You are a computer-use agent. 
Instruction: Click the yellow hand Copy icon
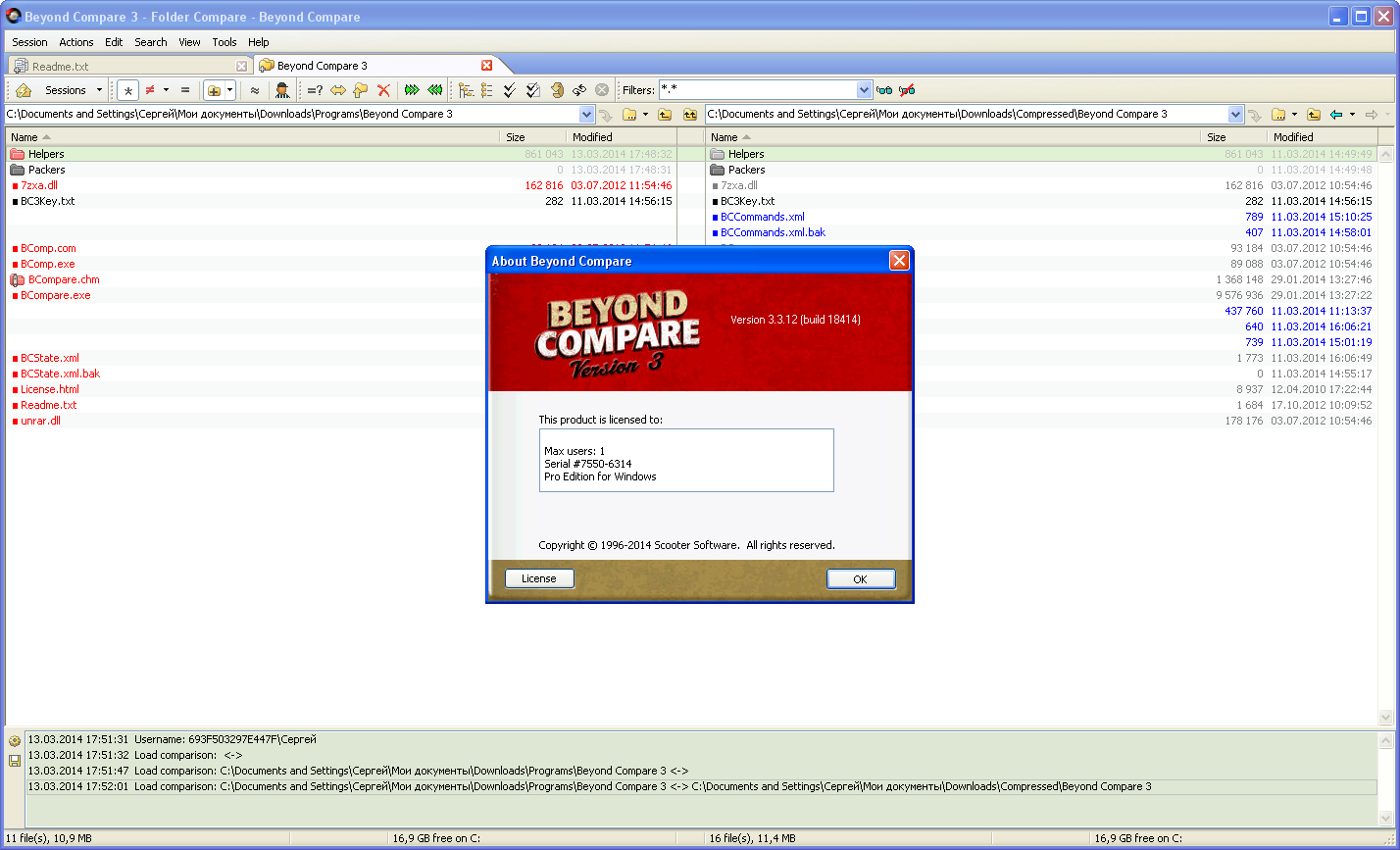[361, 90]
